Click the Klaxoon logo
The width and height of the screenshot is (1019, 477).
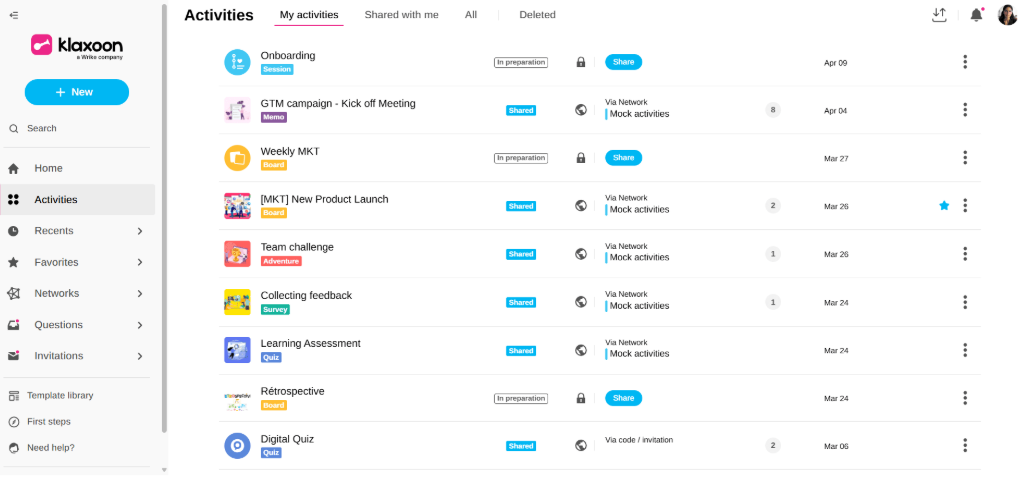77,46
